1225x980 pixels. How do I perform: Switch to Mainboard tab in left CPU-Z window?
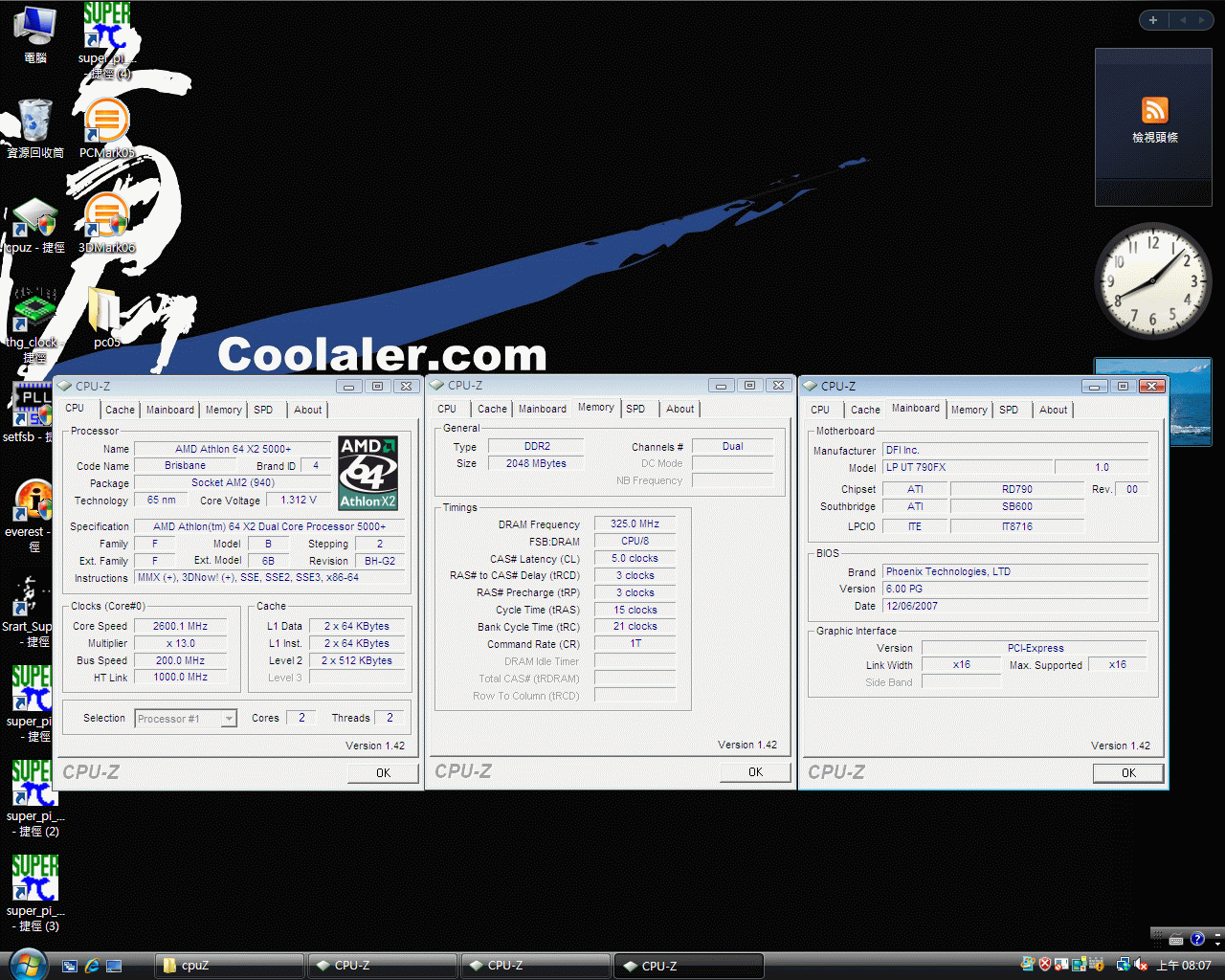170,410
